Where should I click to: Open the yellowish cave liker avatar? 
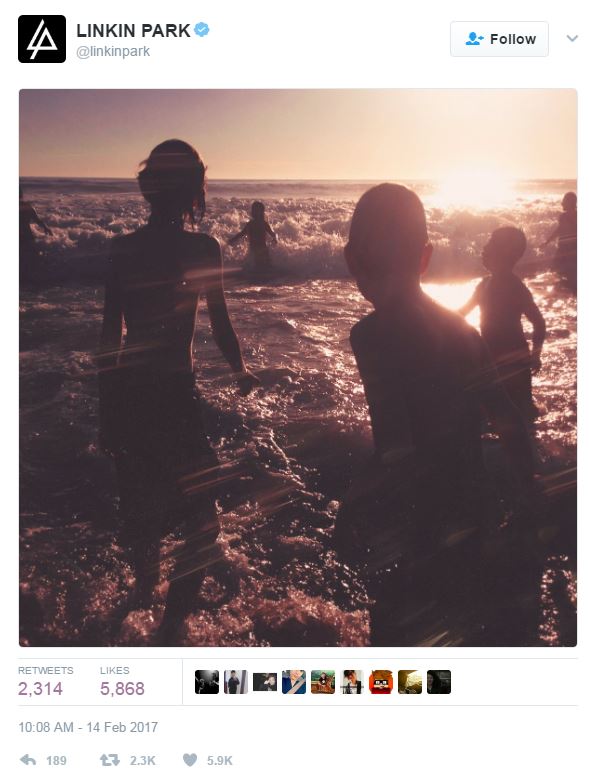click(410, 682)
